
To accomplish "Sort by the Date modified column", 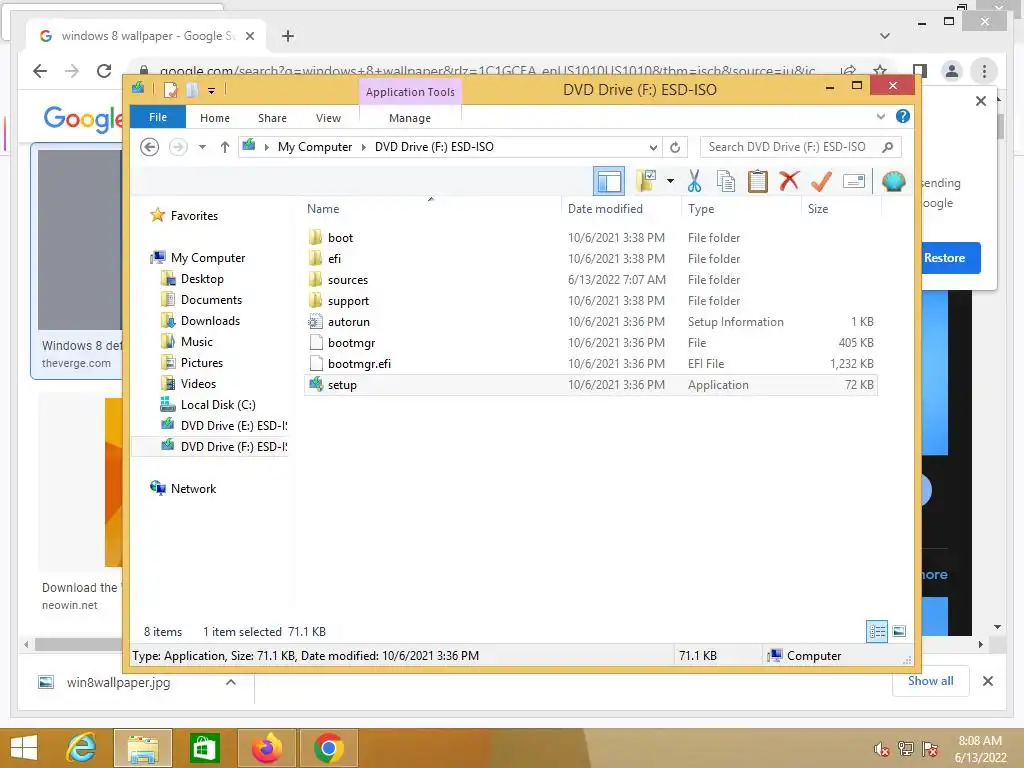I will click(605, 209).
